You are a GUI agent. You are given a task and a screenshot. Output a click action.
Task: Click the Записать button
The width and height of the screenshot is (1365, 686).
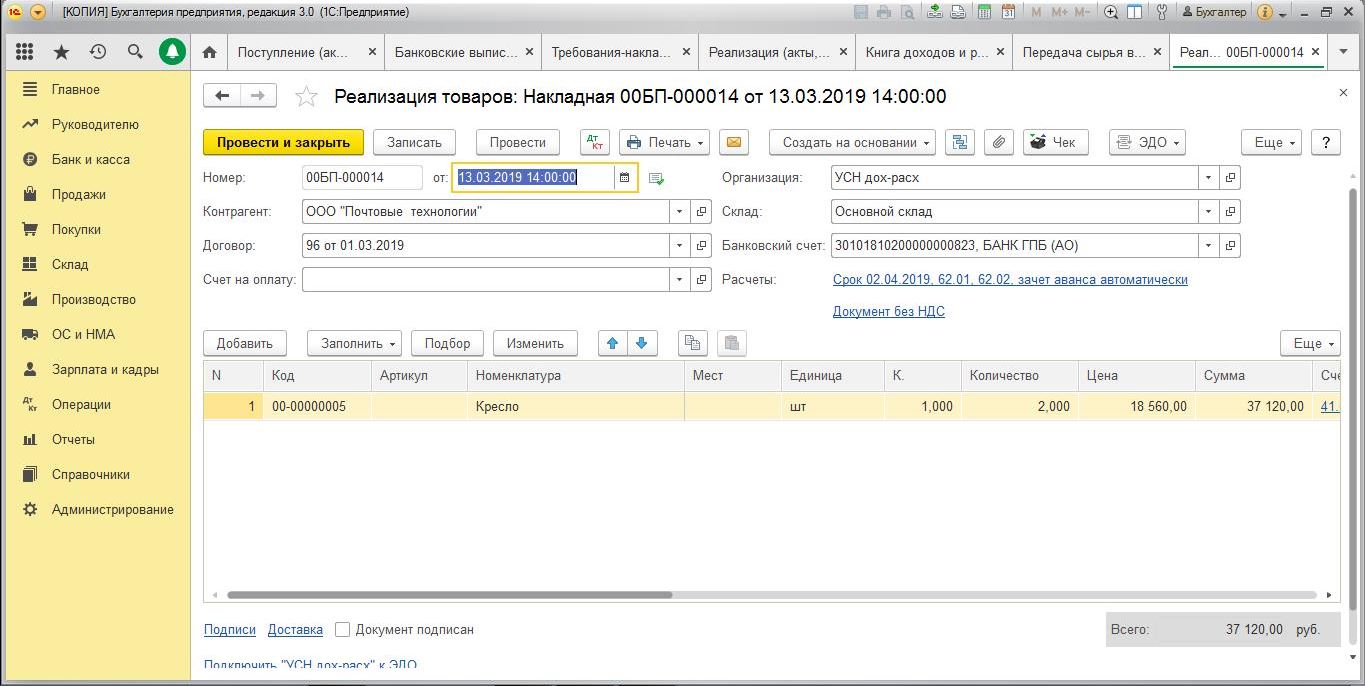tap(414, 142)
